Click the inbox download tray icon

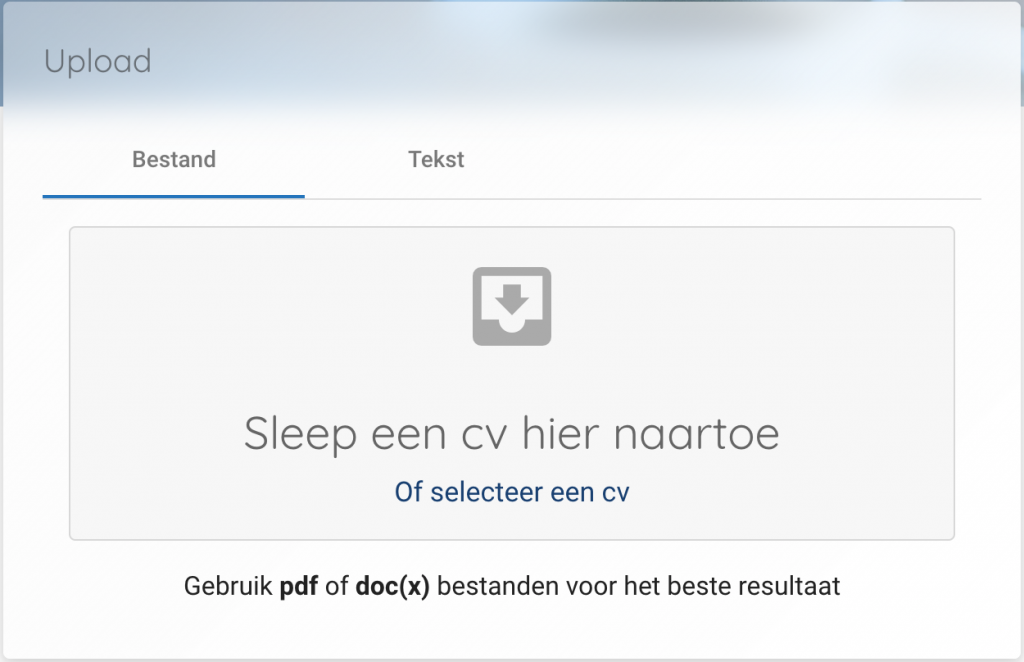click(511, 306)
